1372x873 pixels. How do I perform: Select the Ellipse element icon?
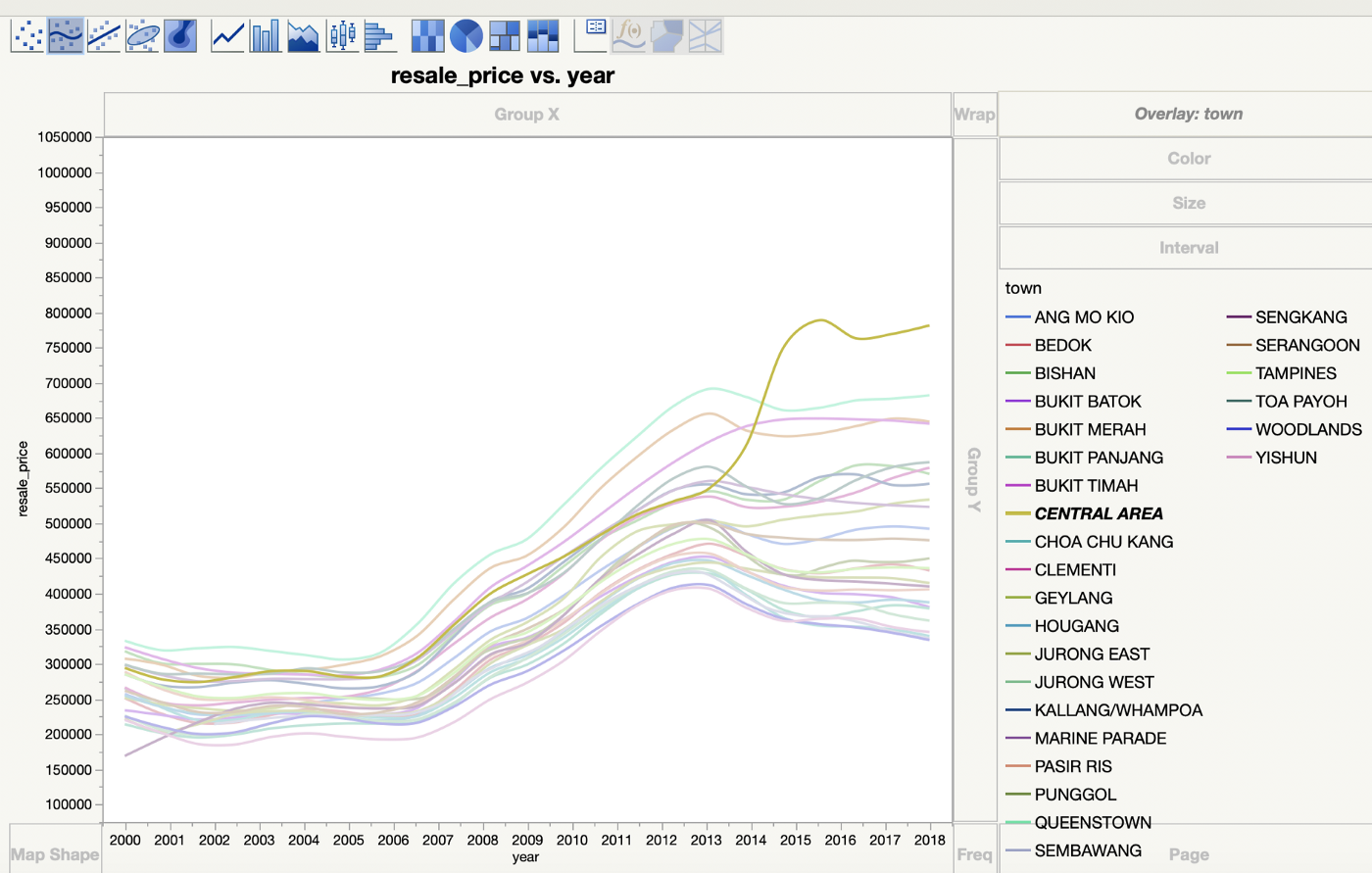tap(142, 36)
